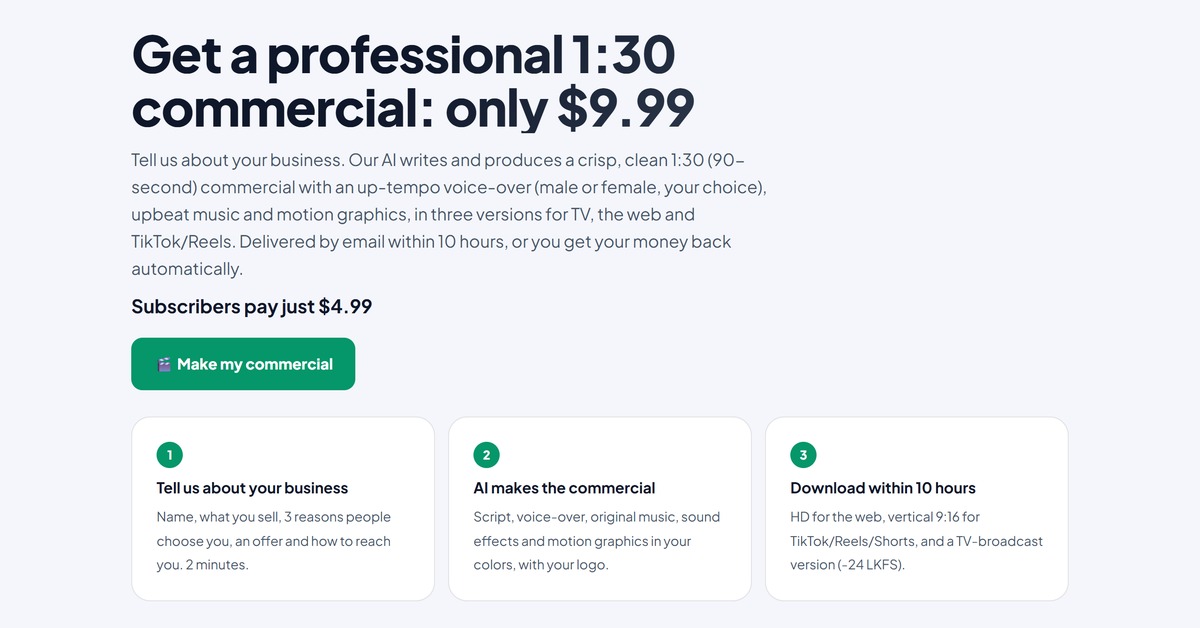This screenshot has width=1200, height=628.
Task: Click the Make my commercial button
Action: tap(243, 364)
